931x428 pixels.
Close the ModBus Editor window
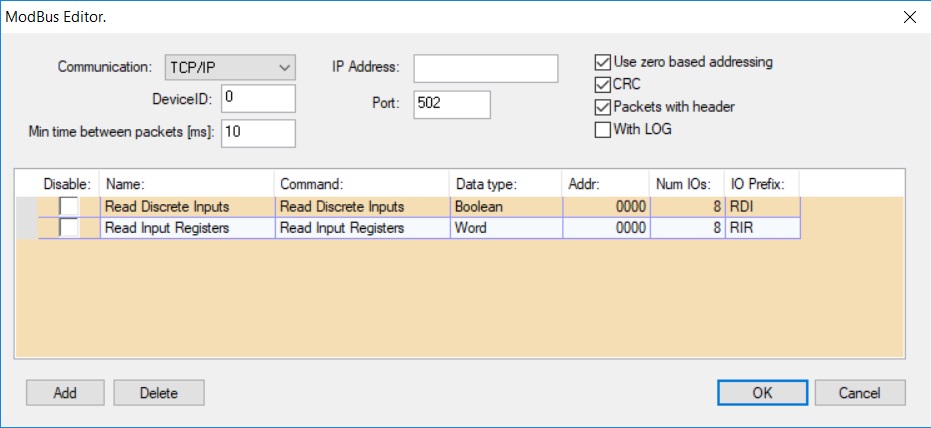909,17
